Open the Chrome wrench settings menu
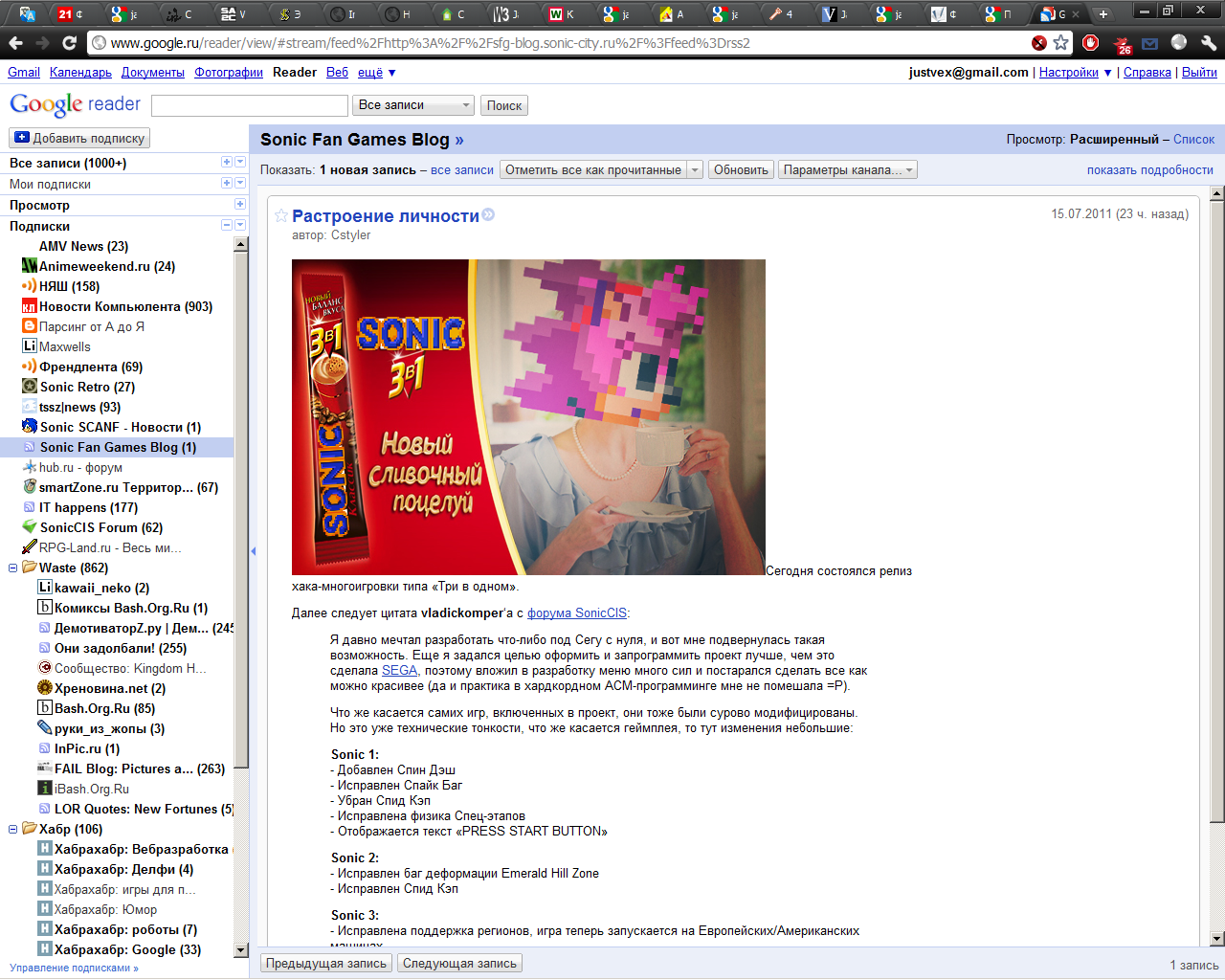 pyautogui.click(x=1209, y=43)
